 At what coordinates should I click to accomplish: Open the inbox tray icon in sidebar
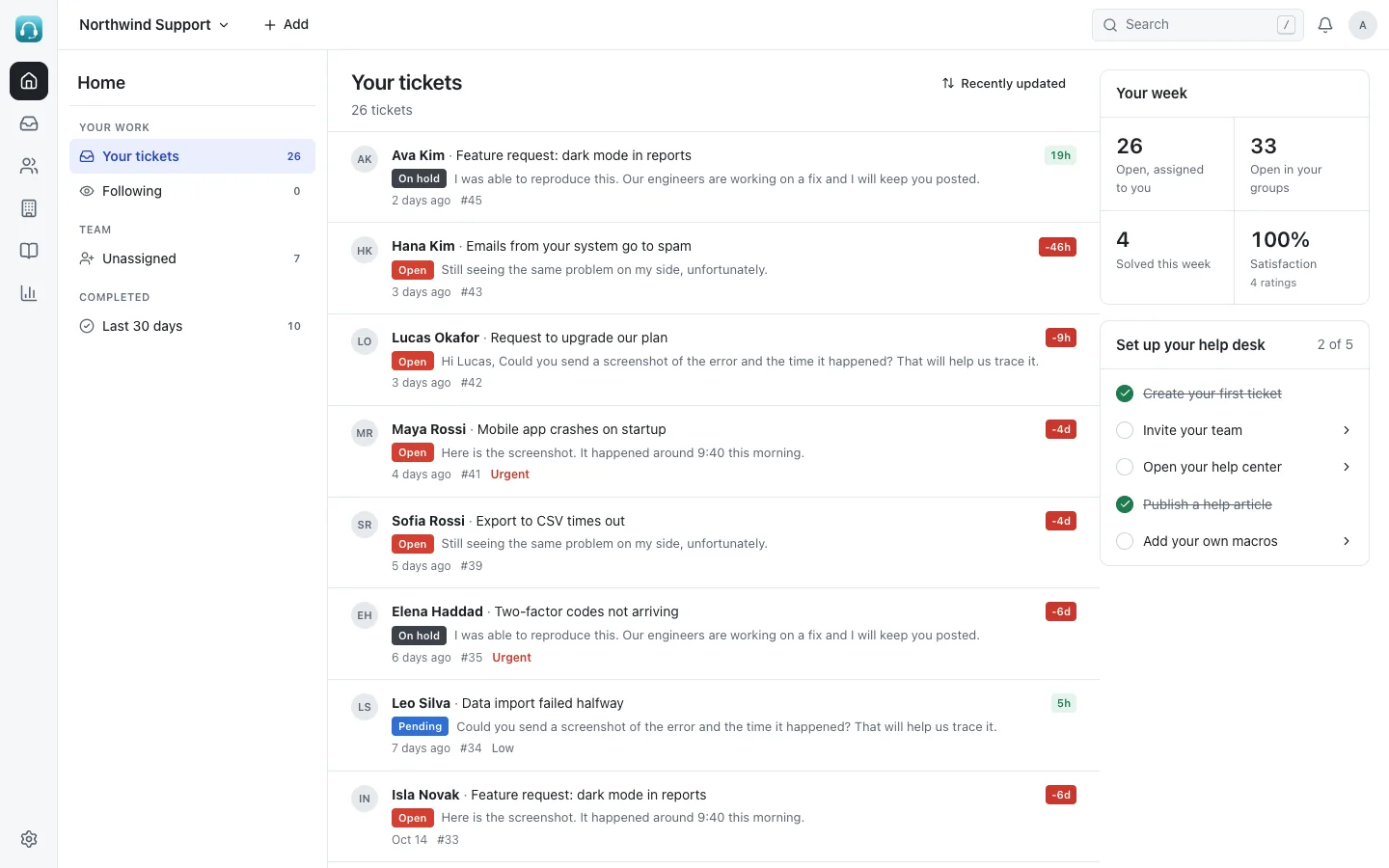29,123
